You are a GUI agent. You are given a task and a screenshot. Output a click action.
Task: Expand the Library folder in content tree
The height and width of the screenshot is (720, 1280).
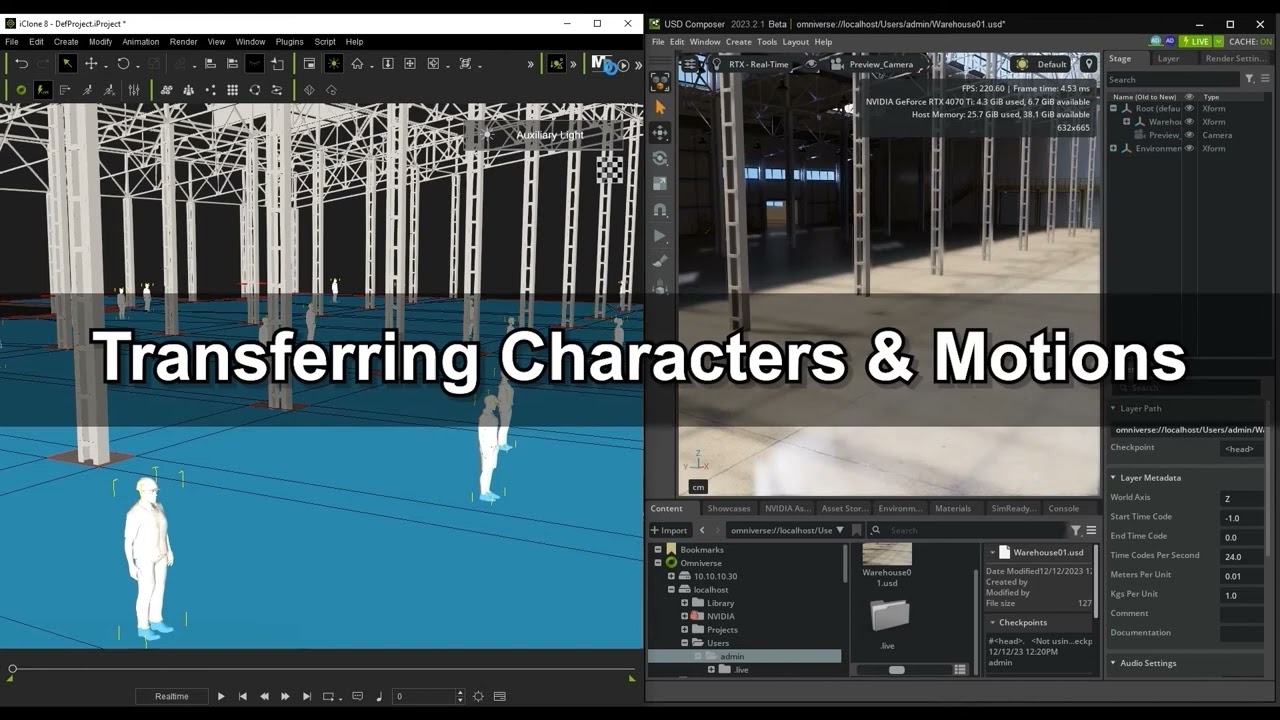click(685, 603)
